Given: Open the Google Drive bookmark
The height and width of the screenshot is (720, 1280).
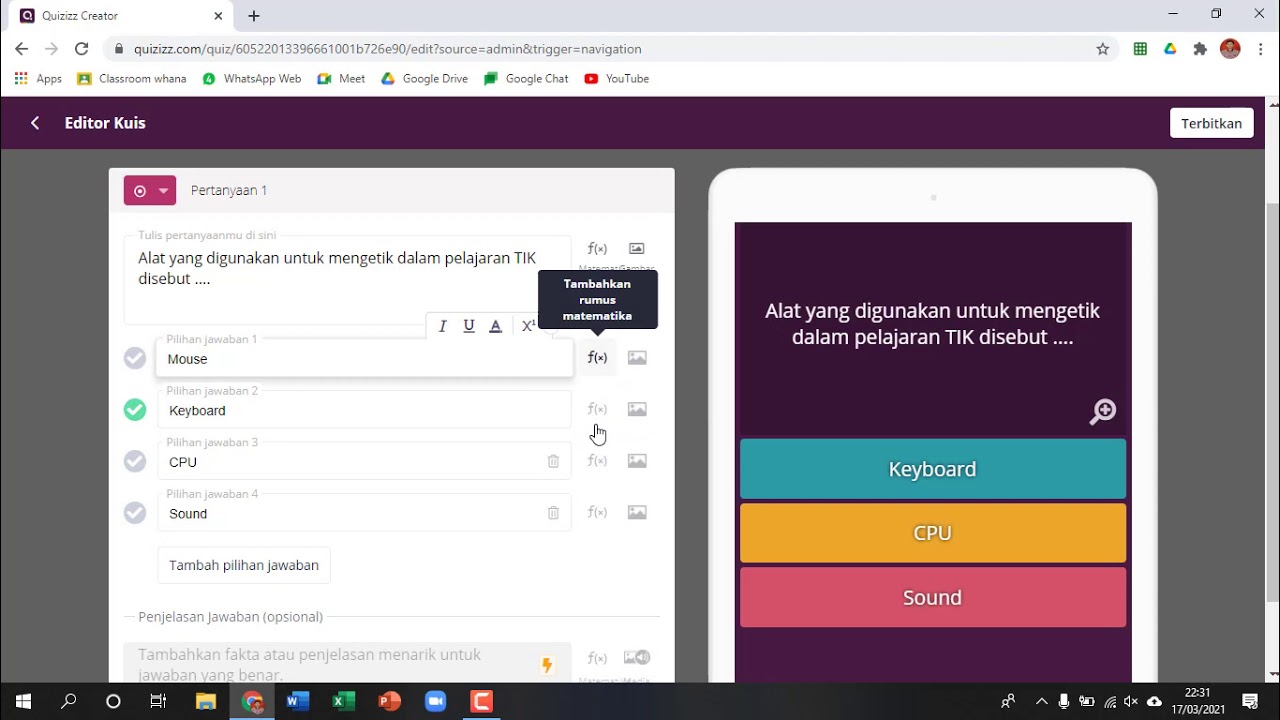Looking at the screenshot, I should 424,79.
